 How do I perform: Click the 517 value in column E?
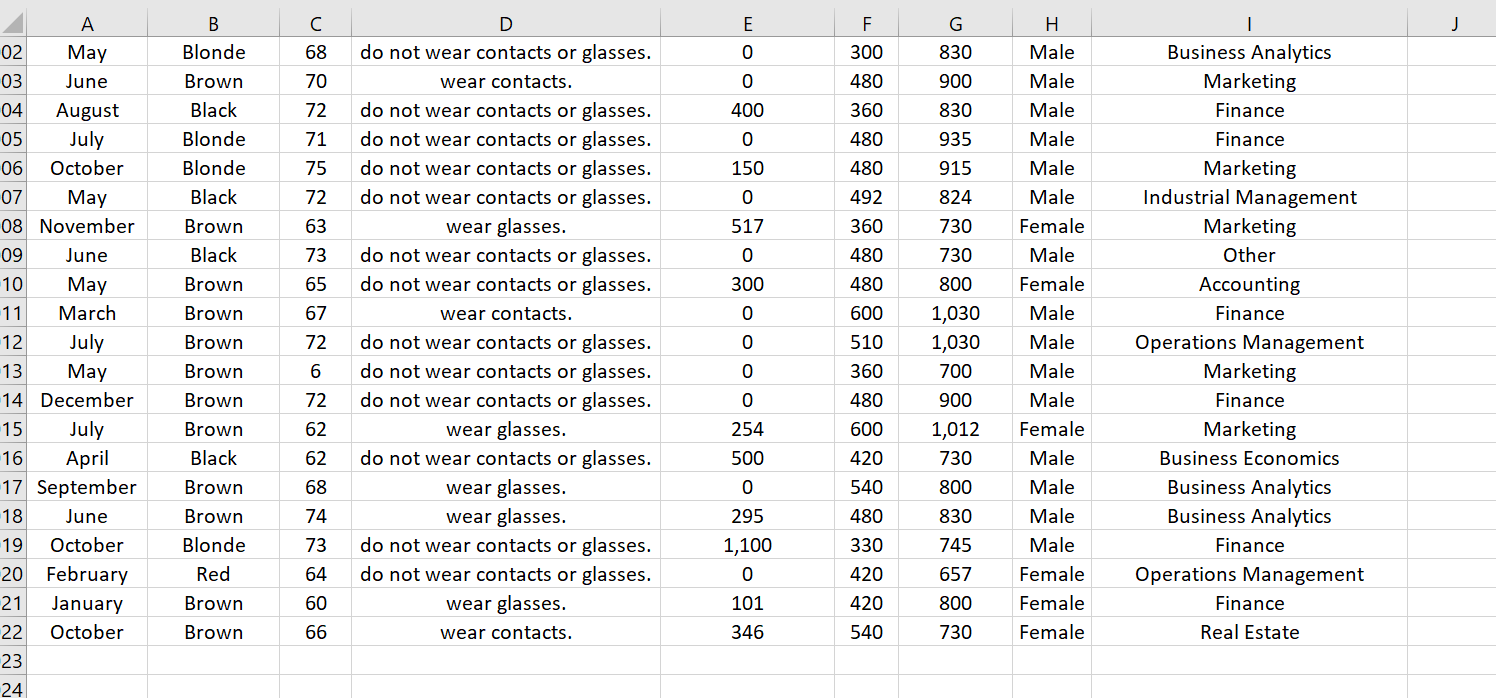[x=747, y=226]
